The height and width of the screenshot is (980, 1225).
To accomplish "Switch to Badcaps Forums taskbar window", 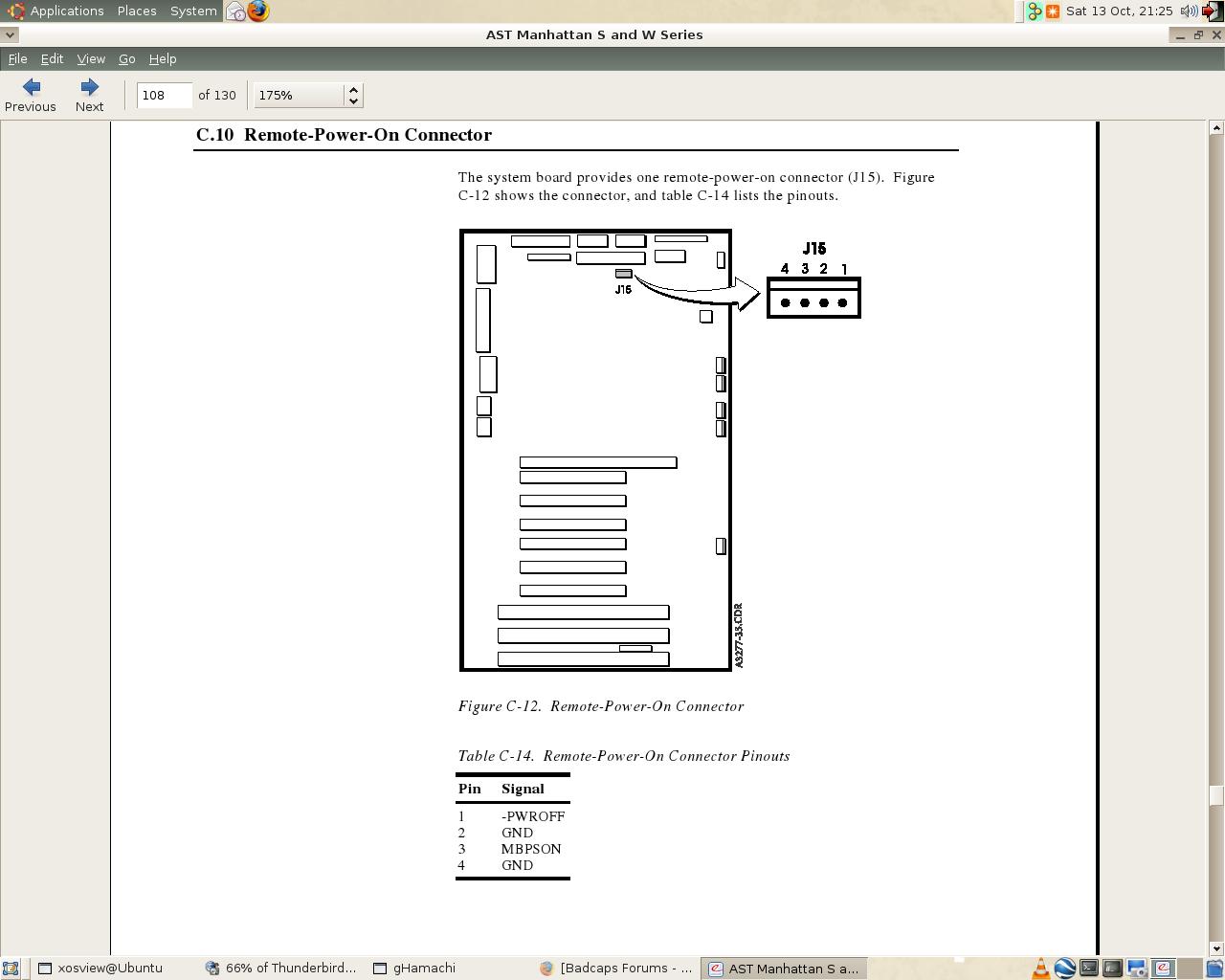I will (x=615, y=969).
